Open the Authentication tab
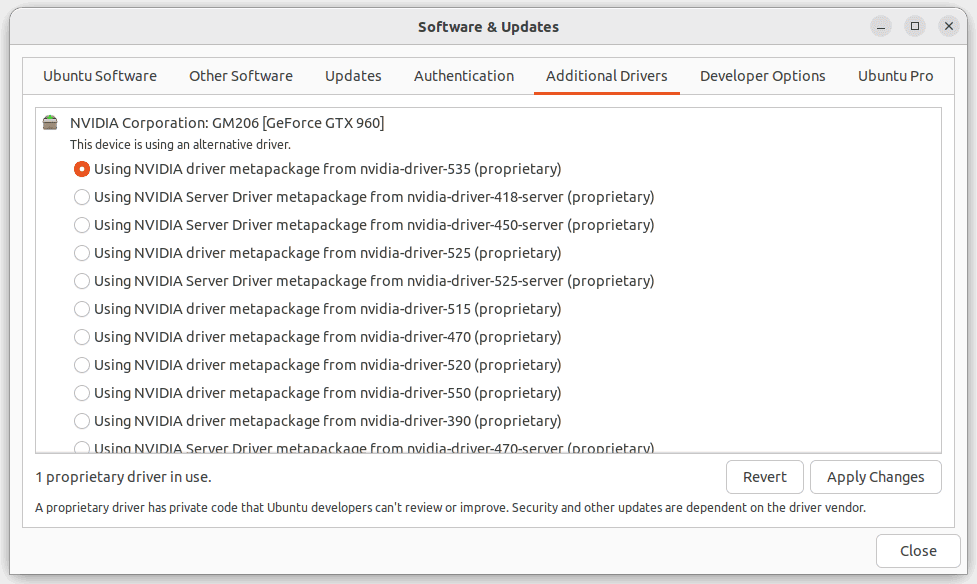Screen dimensions: 977x584 (x=464, y=76)
